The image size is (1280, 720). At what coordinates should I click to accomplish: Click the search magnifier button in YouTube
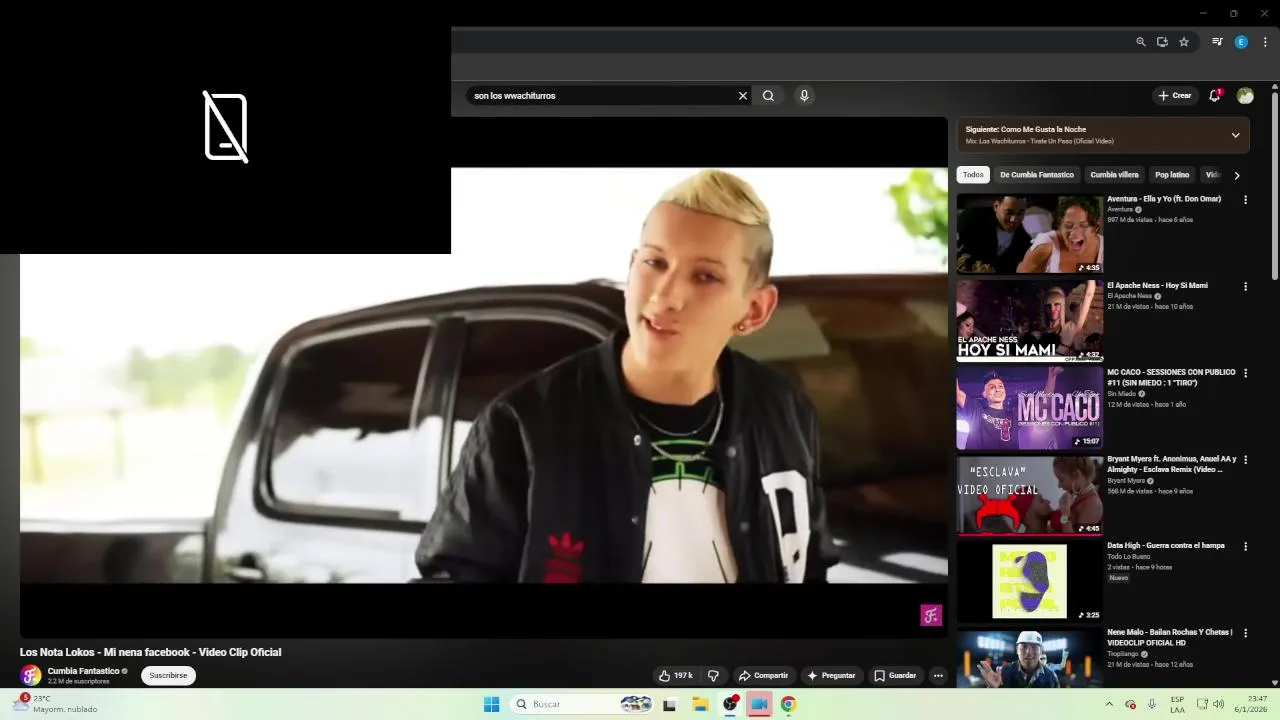(x=768, y=96)
